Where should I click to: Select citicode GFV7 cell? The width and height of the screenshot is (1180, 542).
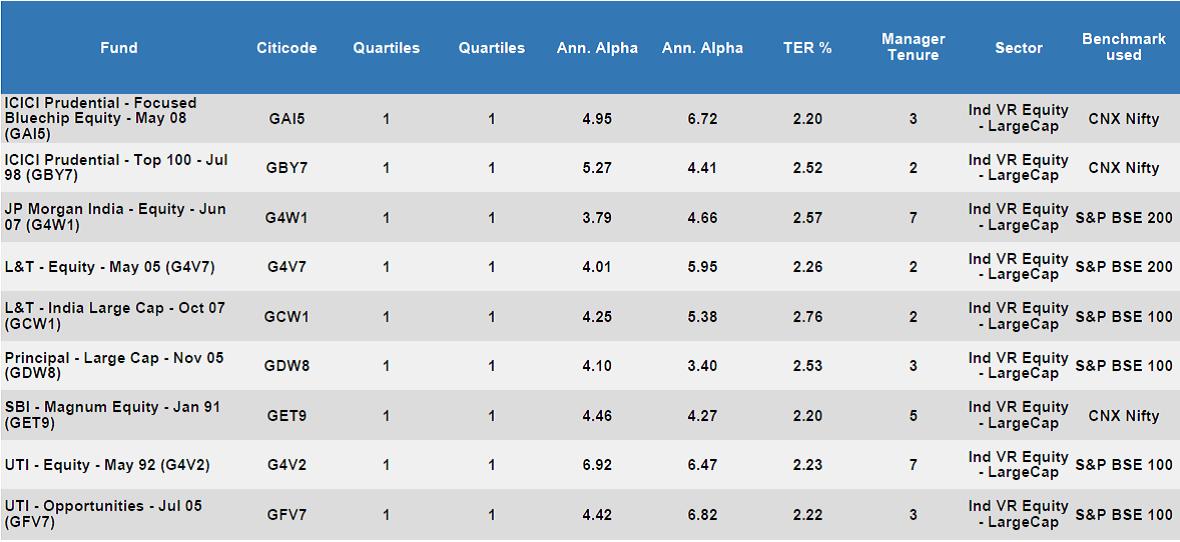[x=287, y=515]
